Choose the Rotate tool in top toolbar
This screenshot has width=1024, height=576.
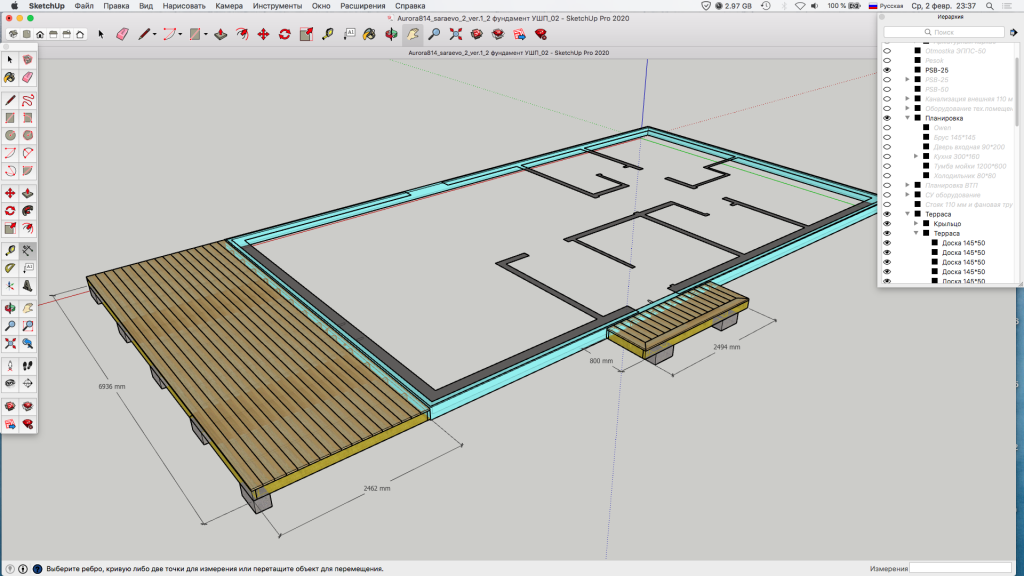[x=285, y=34]
